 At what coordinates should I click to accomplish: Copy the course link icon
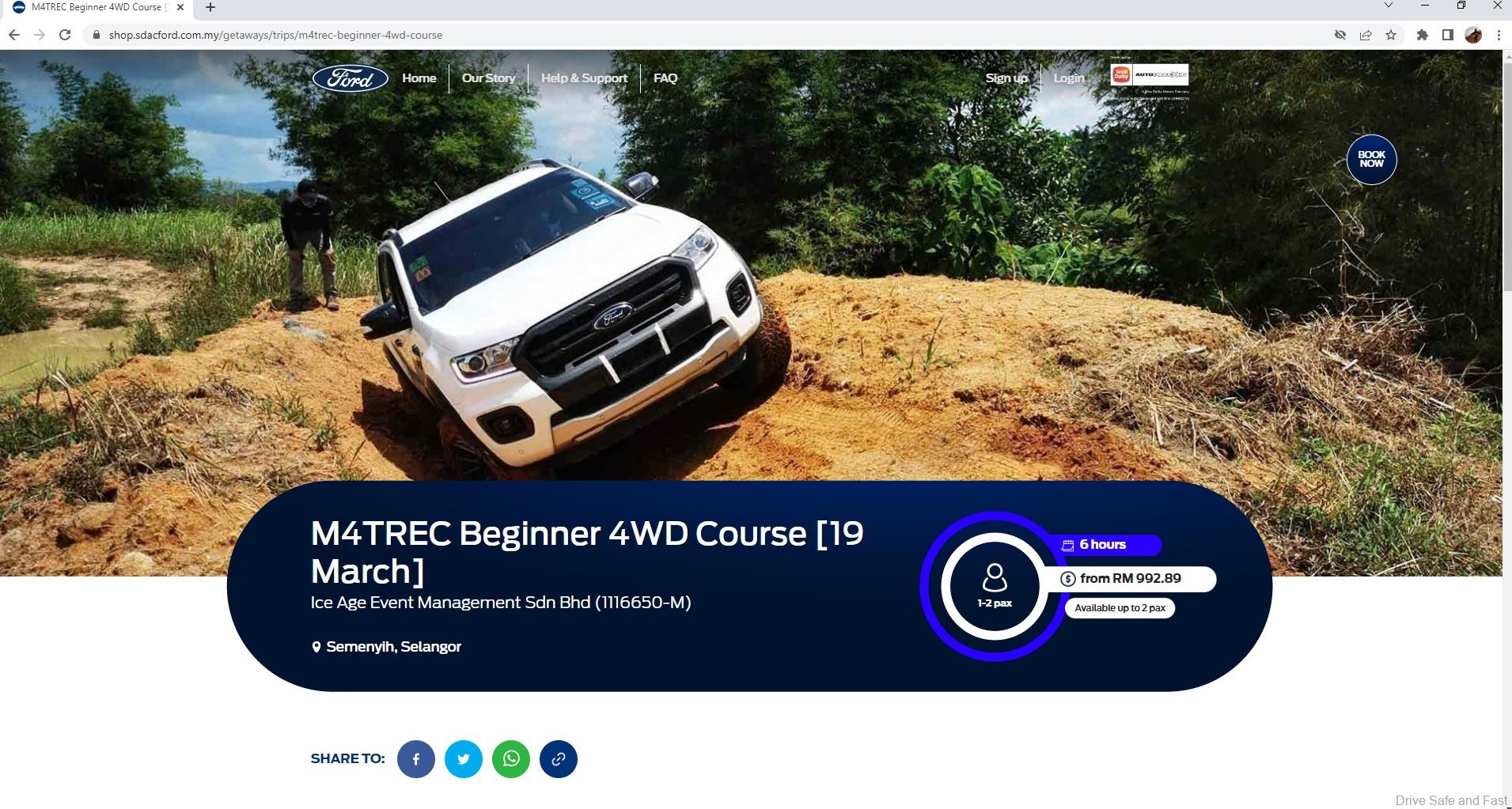point(558,759)
